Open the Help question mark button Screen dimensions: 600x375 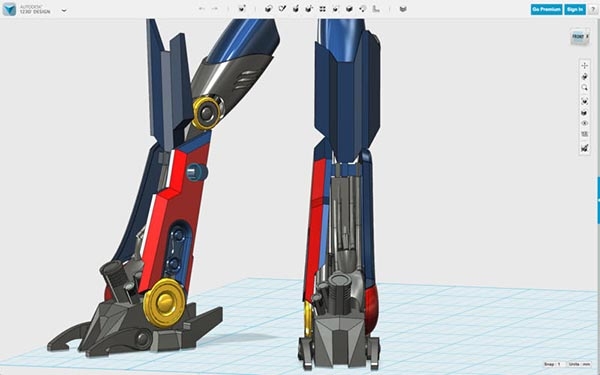(593, 10)
